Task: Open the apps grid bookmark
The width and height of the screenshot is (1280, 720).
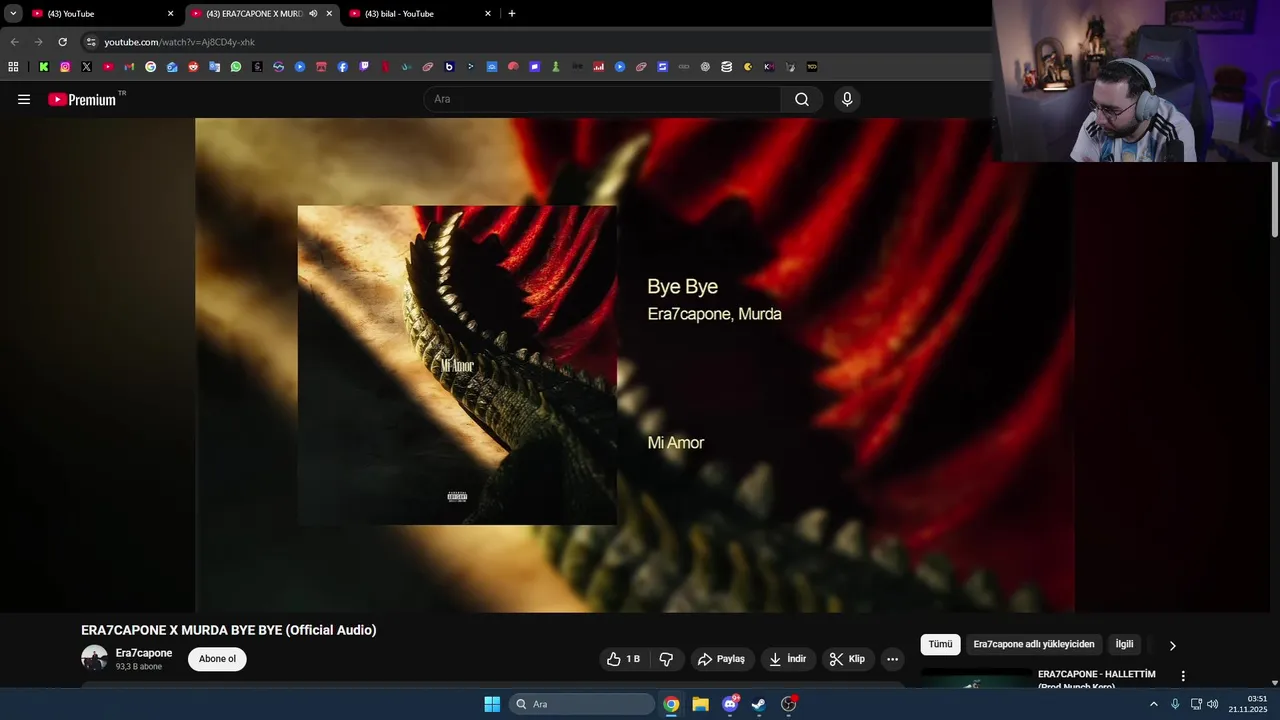Action: pos(13,67)
